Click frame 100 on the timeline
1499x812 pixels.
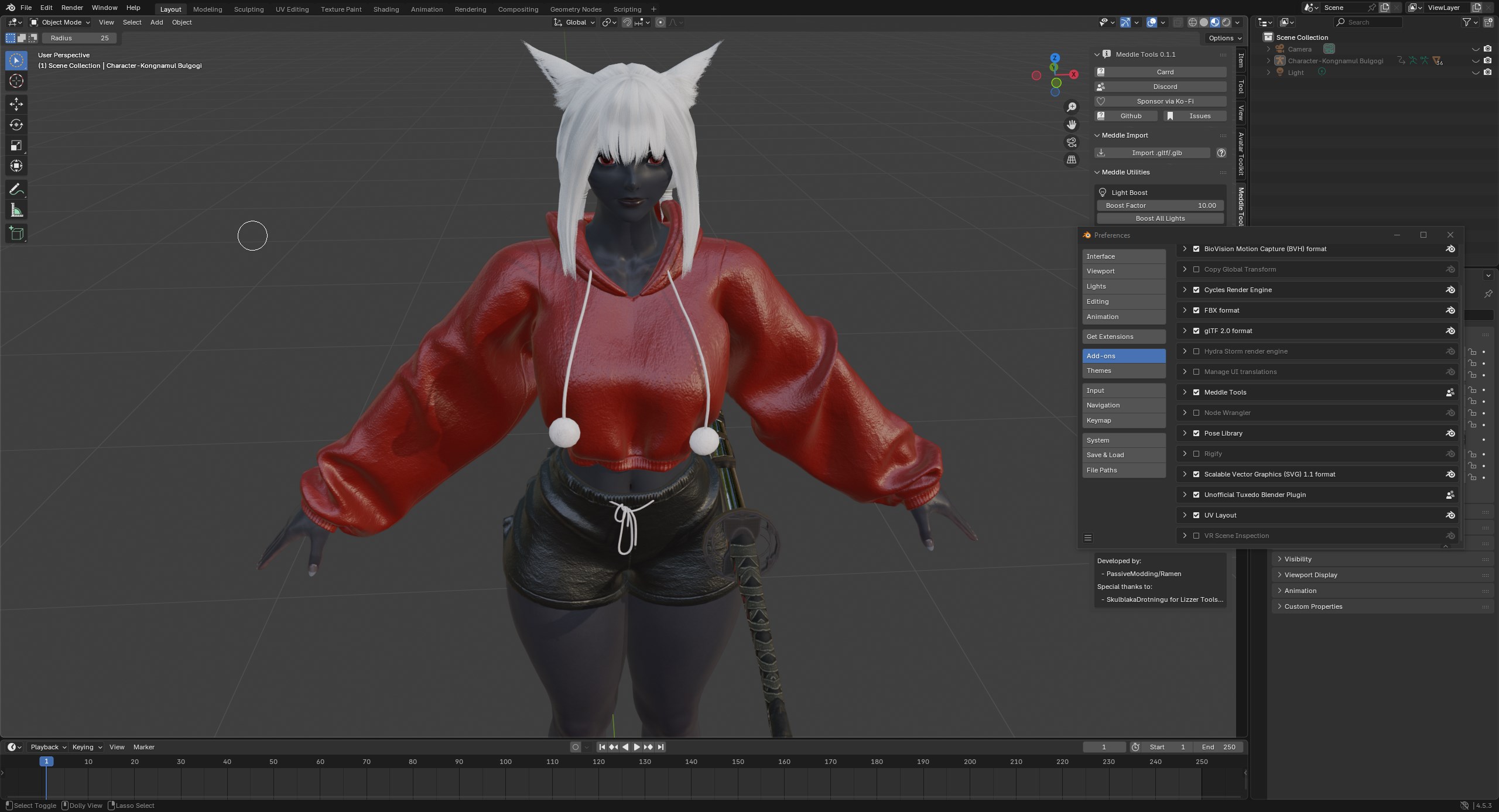(505, 762)
